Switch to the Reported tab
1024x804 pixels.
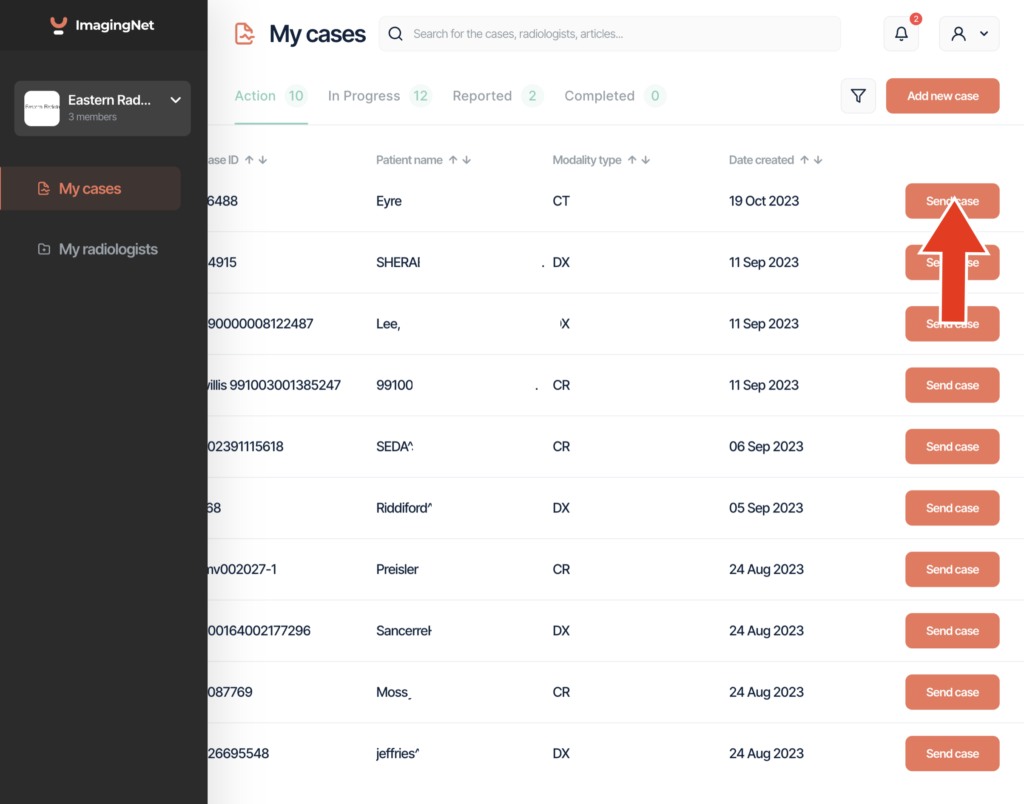tap(482, 96)
